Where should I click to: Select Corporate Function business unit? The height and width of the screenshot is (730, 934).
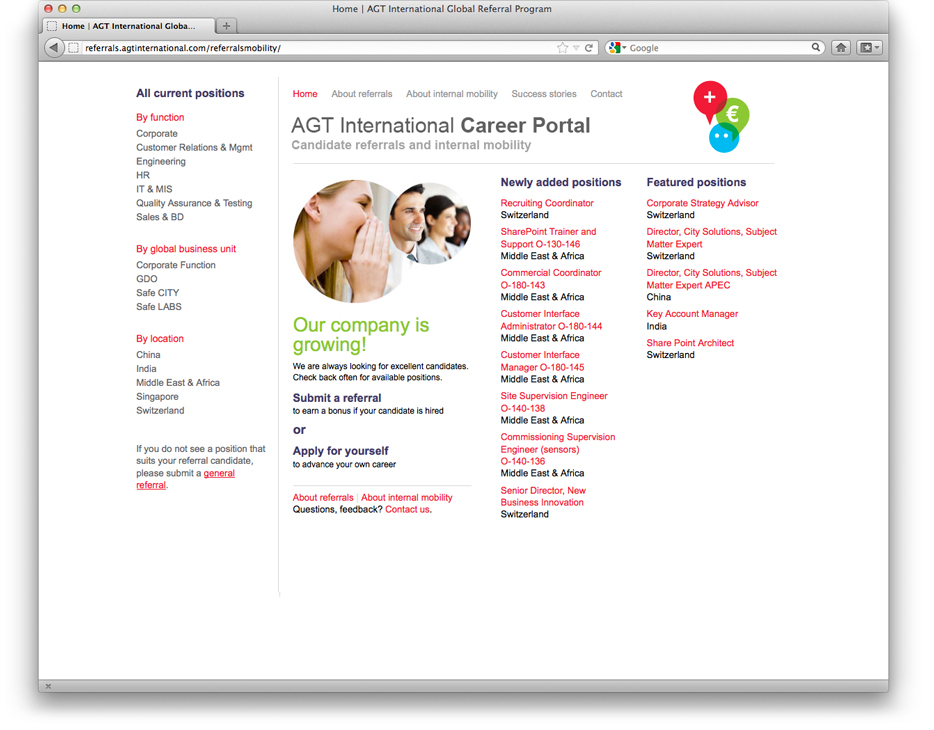click(x=176, y=265)
